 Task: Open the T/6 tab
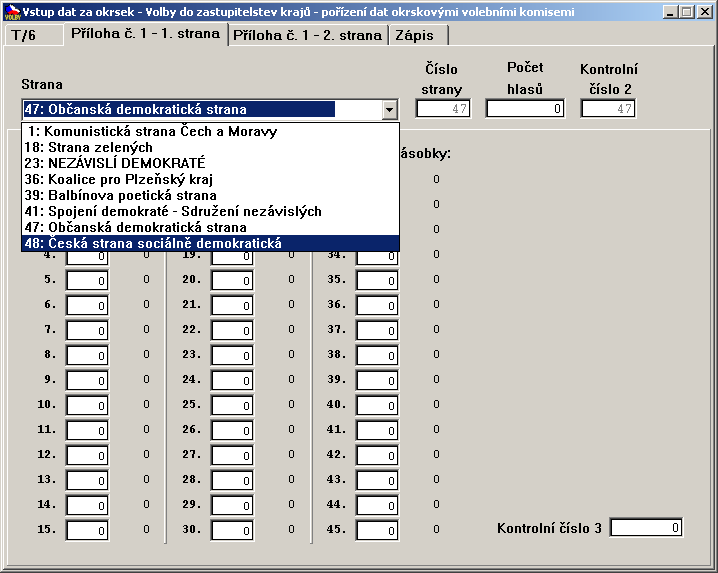[x=33, y=35]
